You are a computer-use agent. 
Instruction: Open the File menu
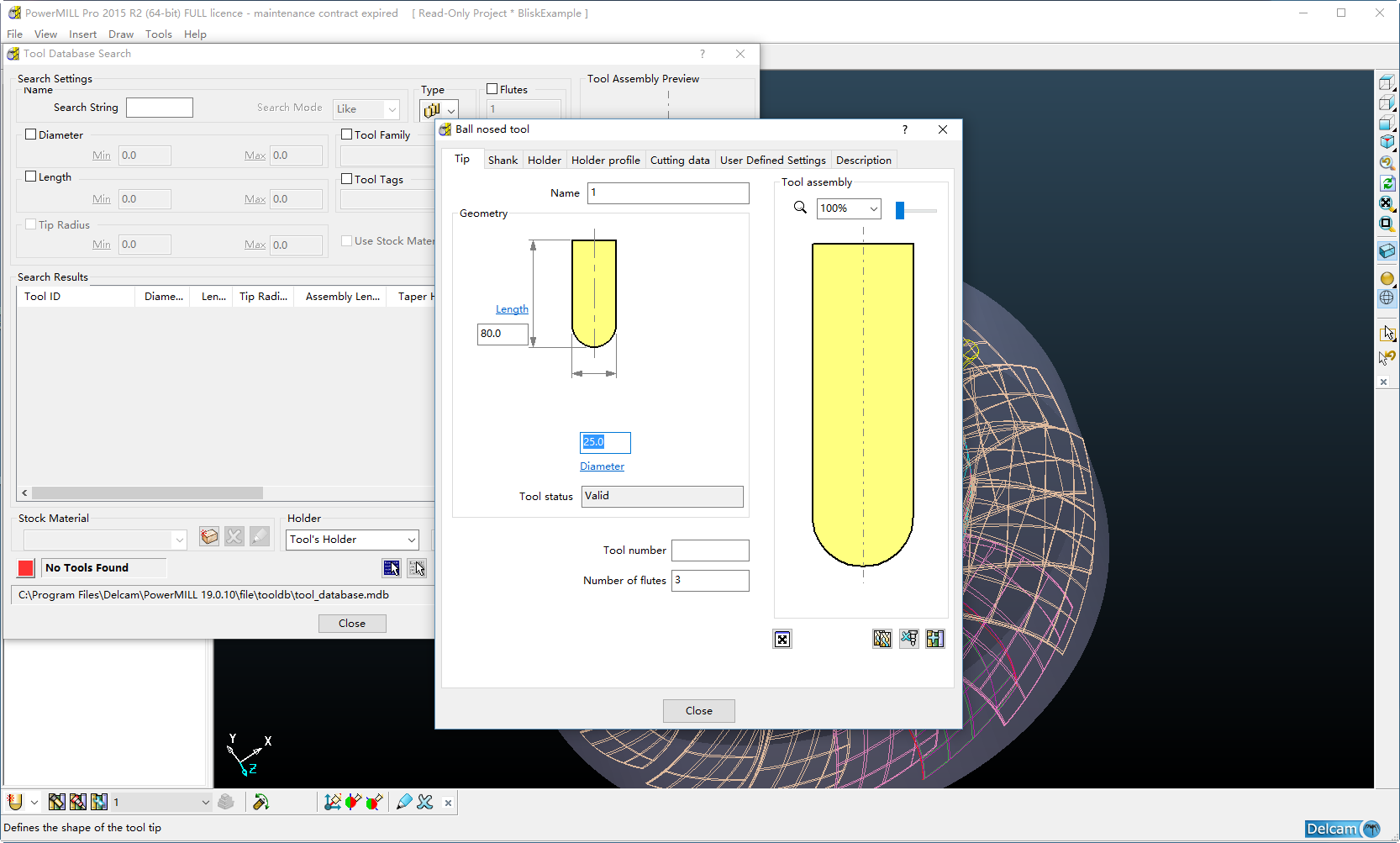point(15,34)
